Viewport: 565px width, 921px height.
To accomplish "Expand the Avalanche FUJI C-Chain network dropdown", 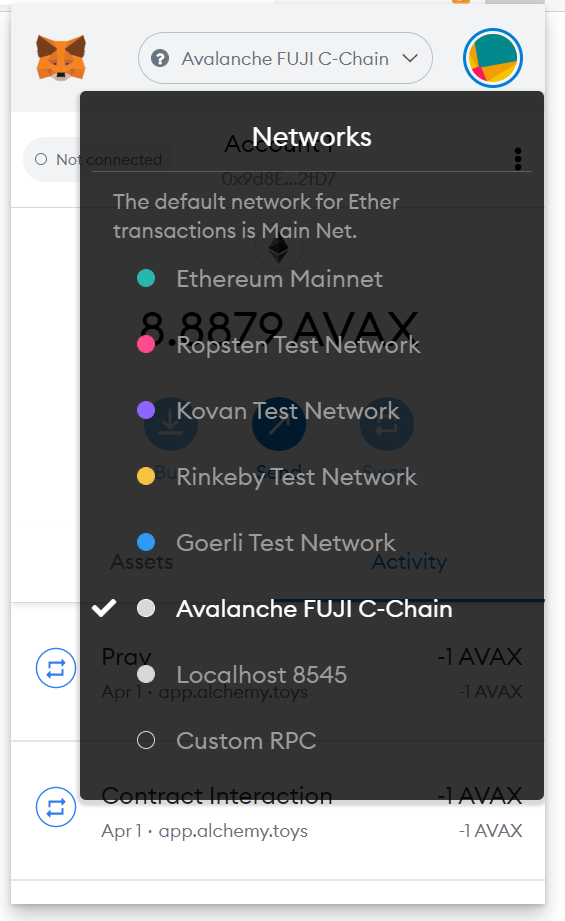I will 285,58.
